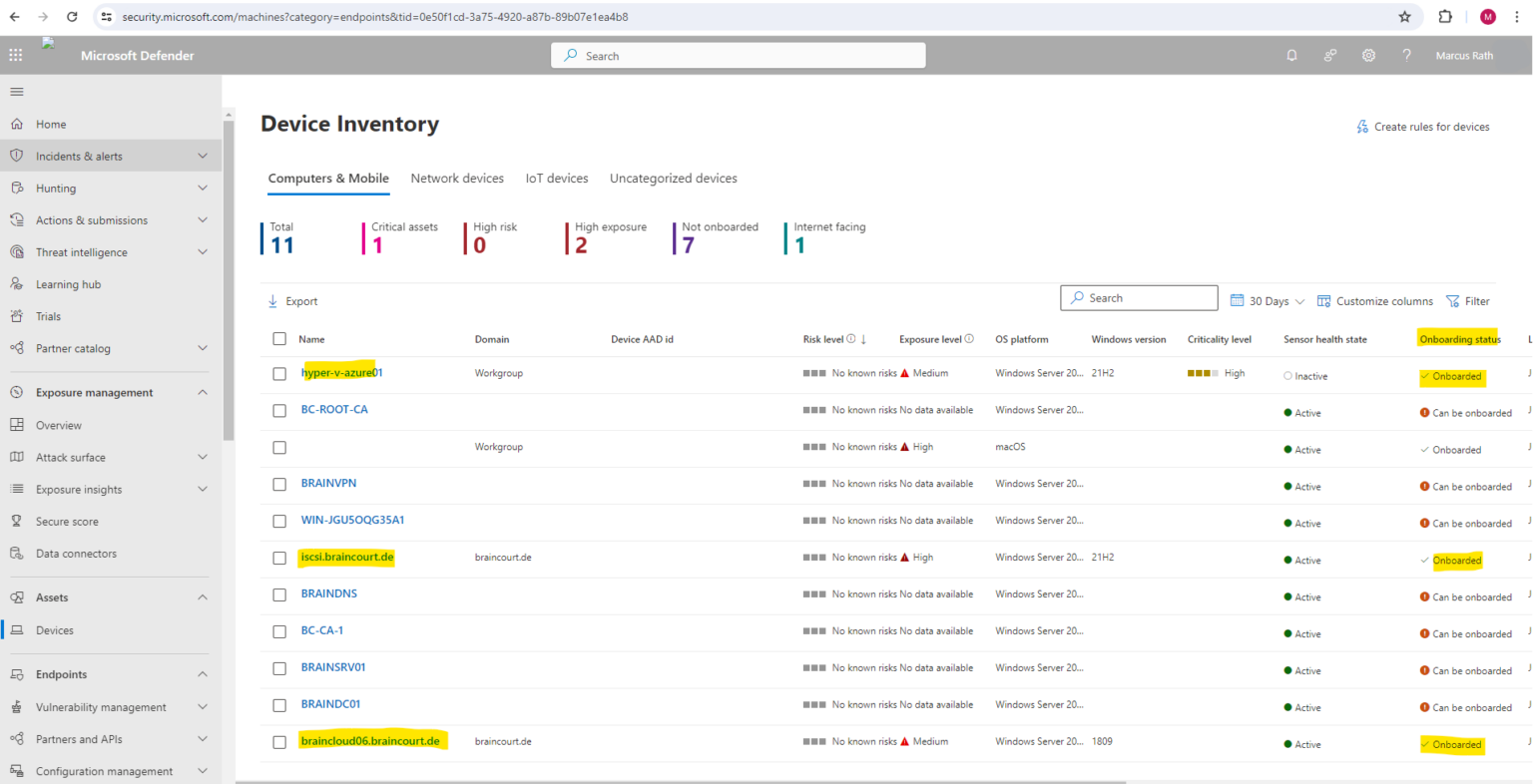Image resolution: width=1533 pixels, height=784 pixels.
Task: Open the IoT devices tab
Action: [x=556, y=178]
